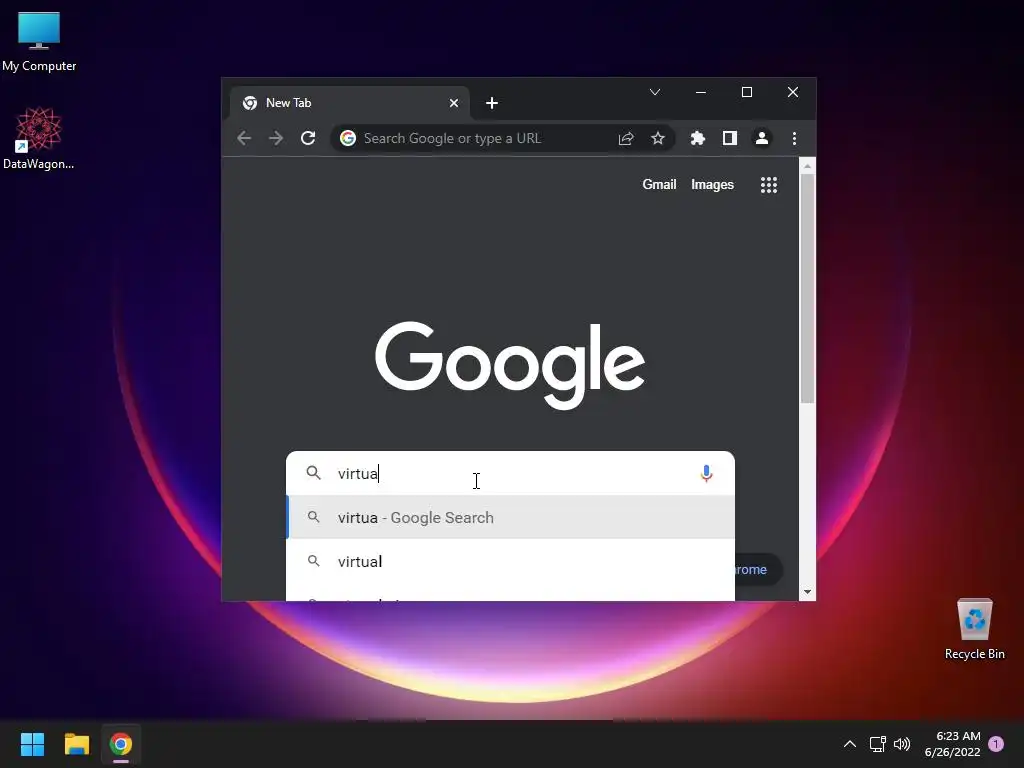The width and height of the screenshot is (1024, 768).
Task: Select the New Tab tab
Action: click(x=349, y=103)
